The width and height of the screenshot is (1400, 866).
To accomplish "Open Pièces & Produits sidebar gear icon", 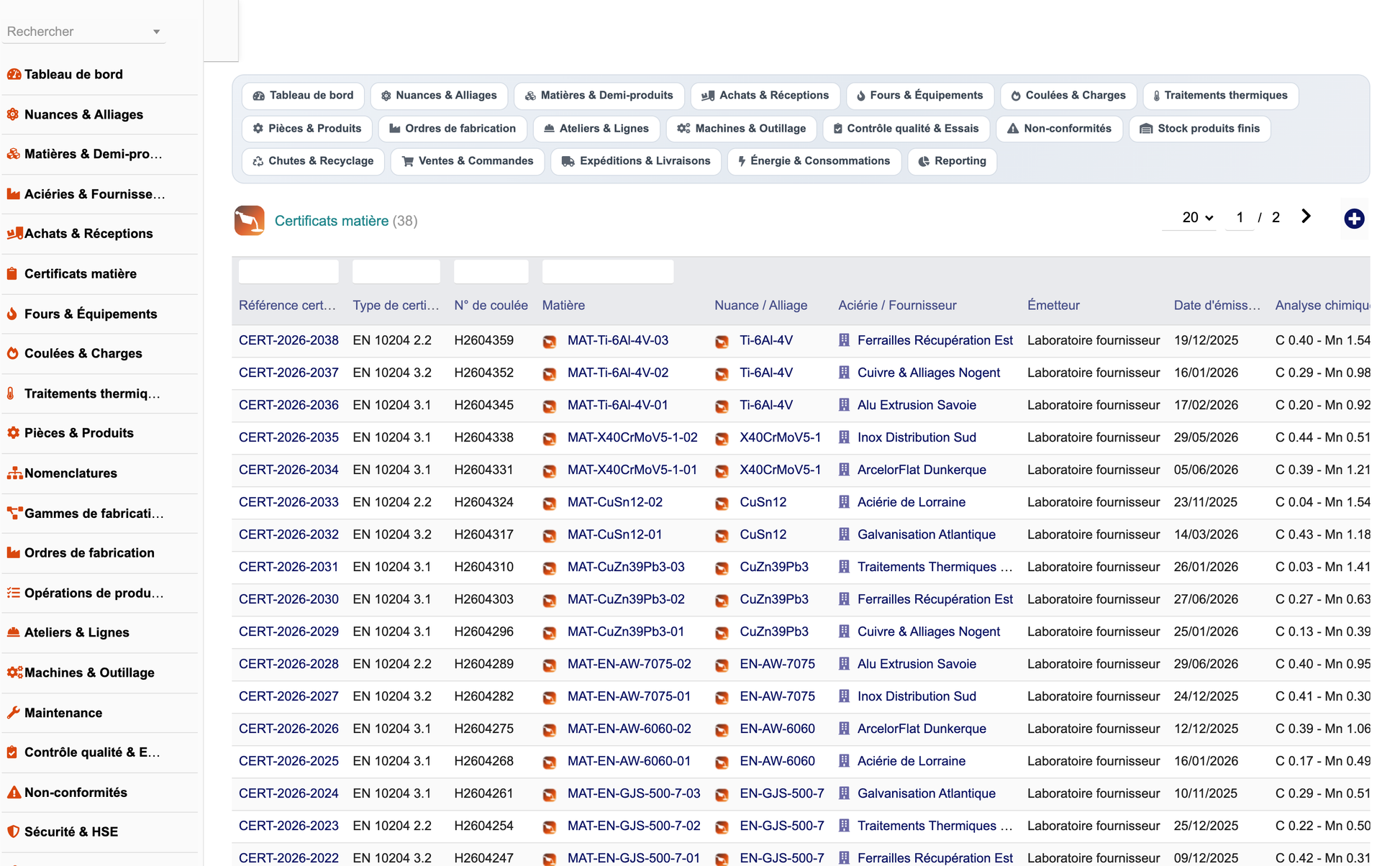I will (13, 433).
